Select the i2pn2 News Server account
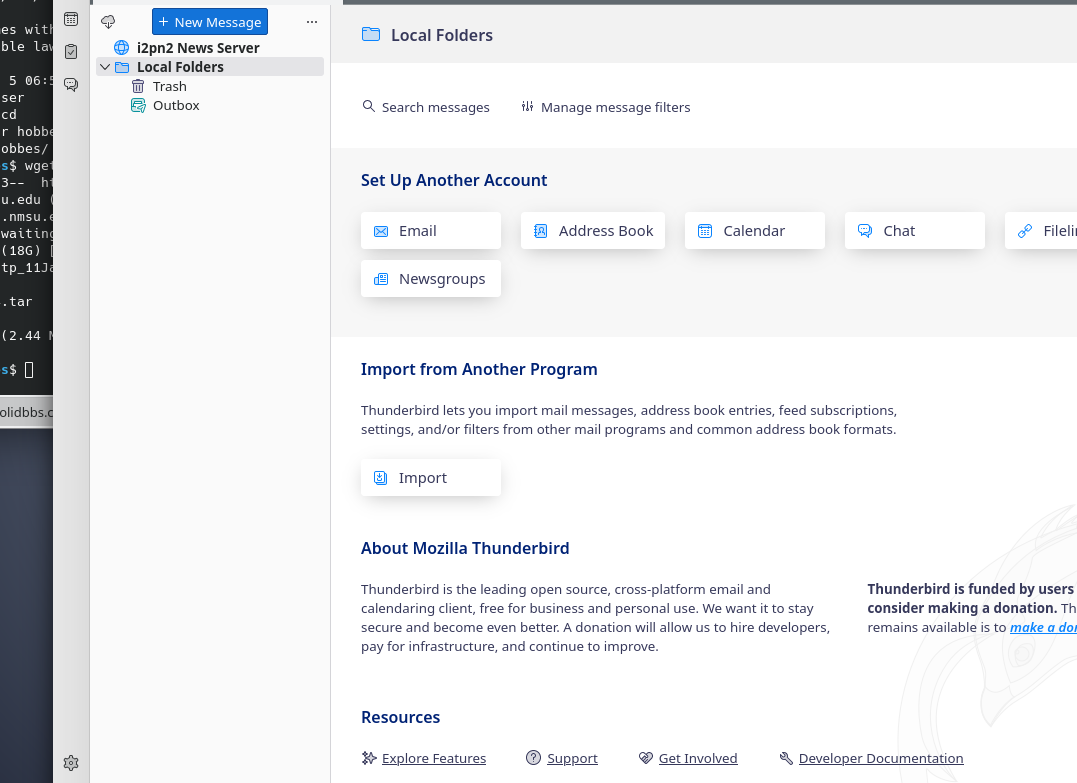The image size is (1077, 783). 210,47
